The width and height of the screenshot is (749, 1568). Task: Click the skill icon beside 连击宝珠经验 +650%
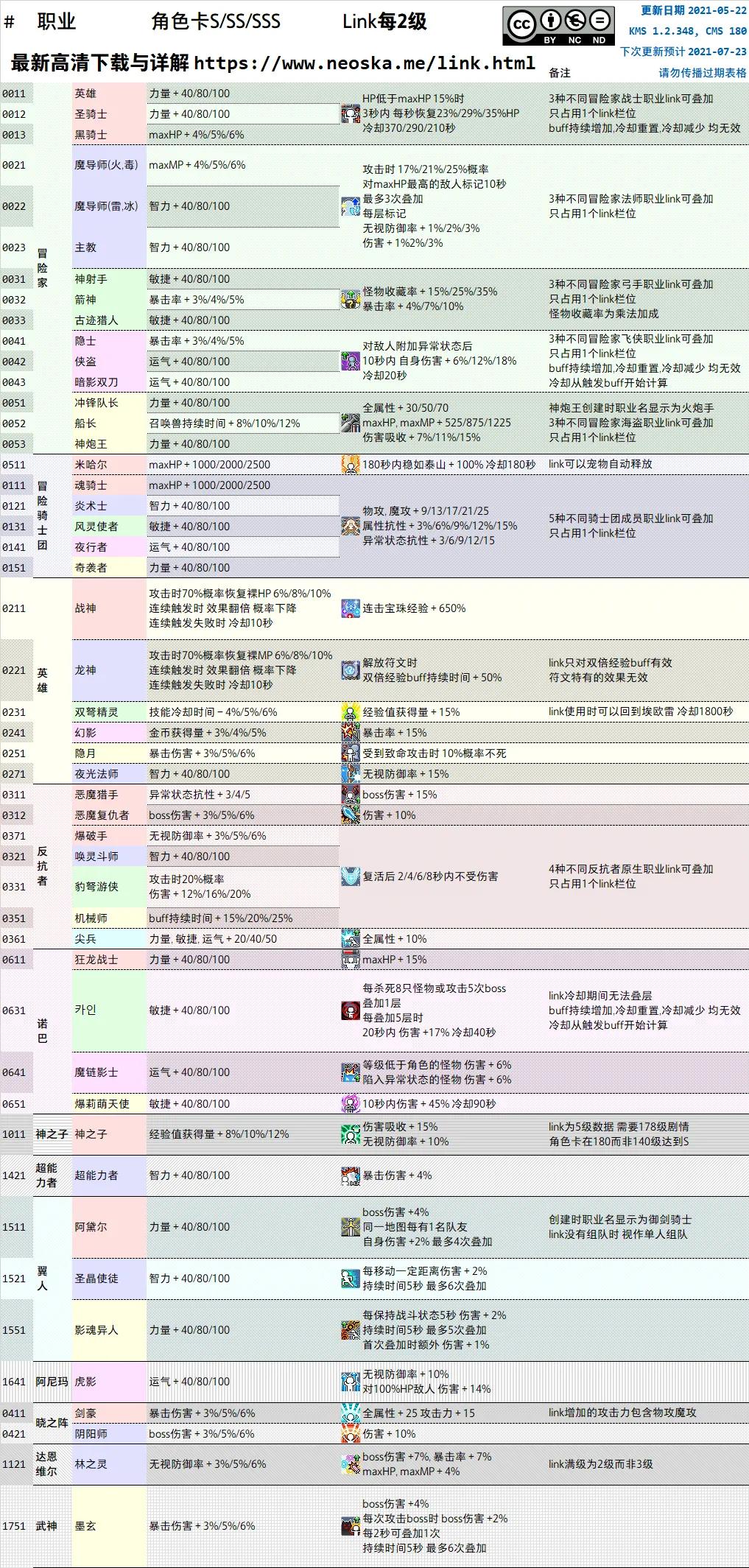coord(351,608)
